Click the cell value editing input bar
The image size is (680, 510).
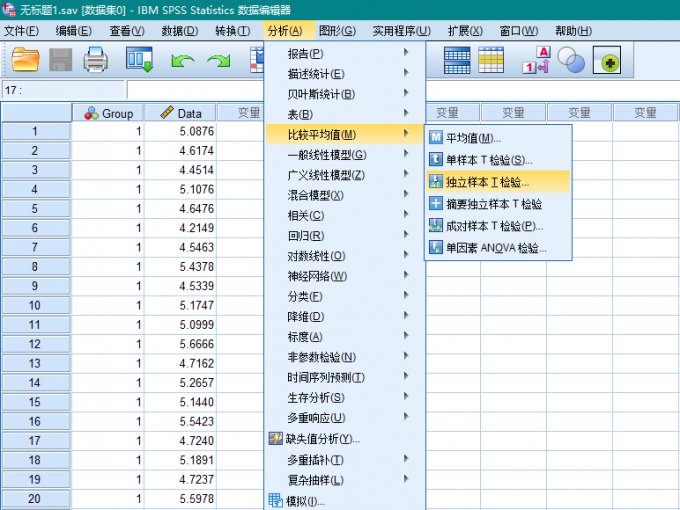(x=195, y=90)
